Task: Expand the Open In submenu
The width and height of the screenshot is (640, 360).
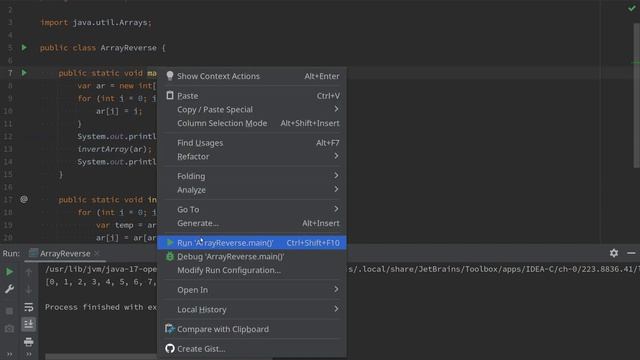Action: (x=252, y=290)
